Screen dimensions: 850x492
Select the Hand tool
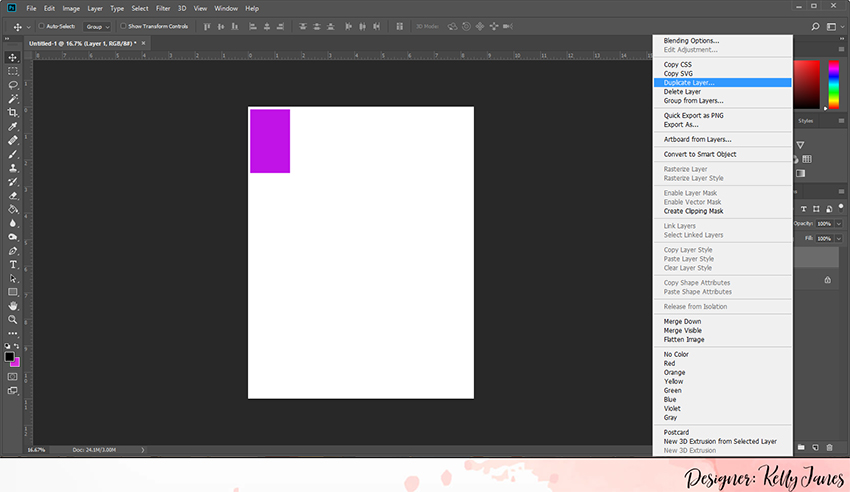point(12,306)
